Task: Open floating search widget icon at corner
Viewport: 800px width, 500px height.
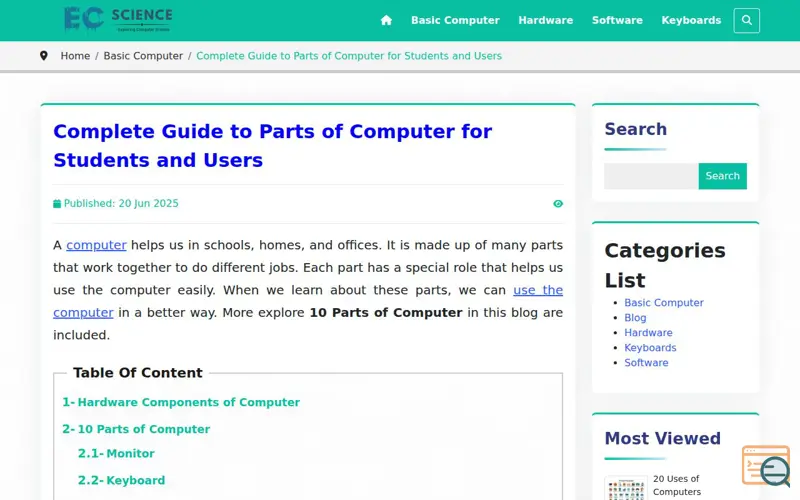Action: pos(766,466)
